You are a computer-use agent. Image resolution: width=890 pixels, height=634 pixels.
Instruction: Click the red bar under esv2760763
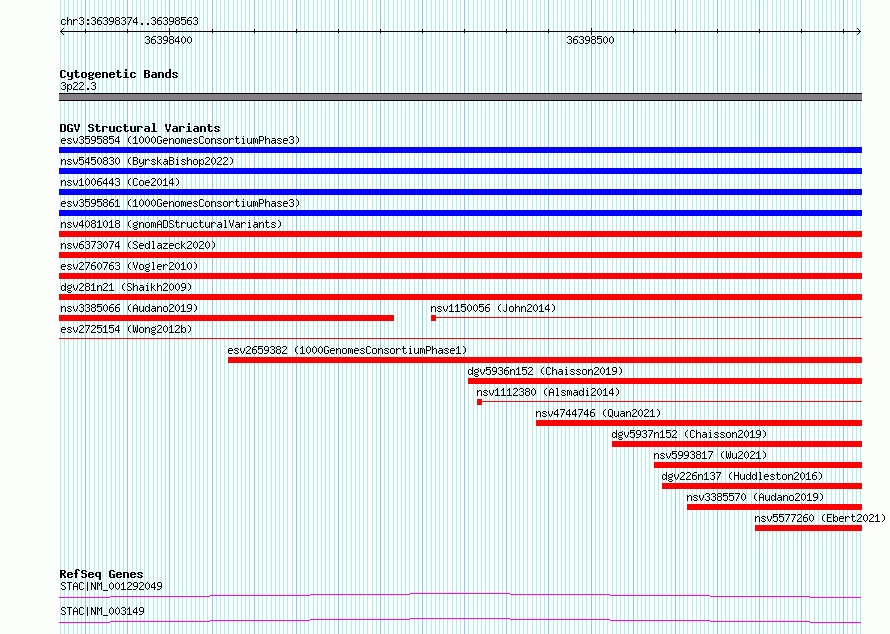460,276
